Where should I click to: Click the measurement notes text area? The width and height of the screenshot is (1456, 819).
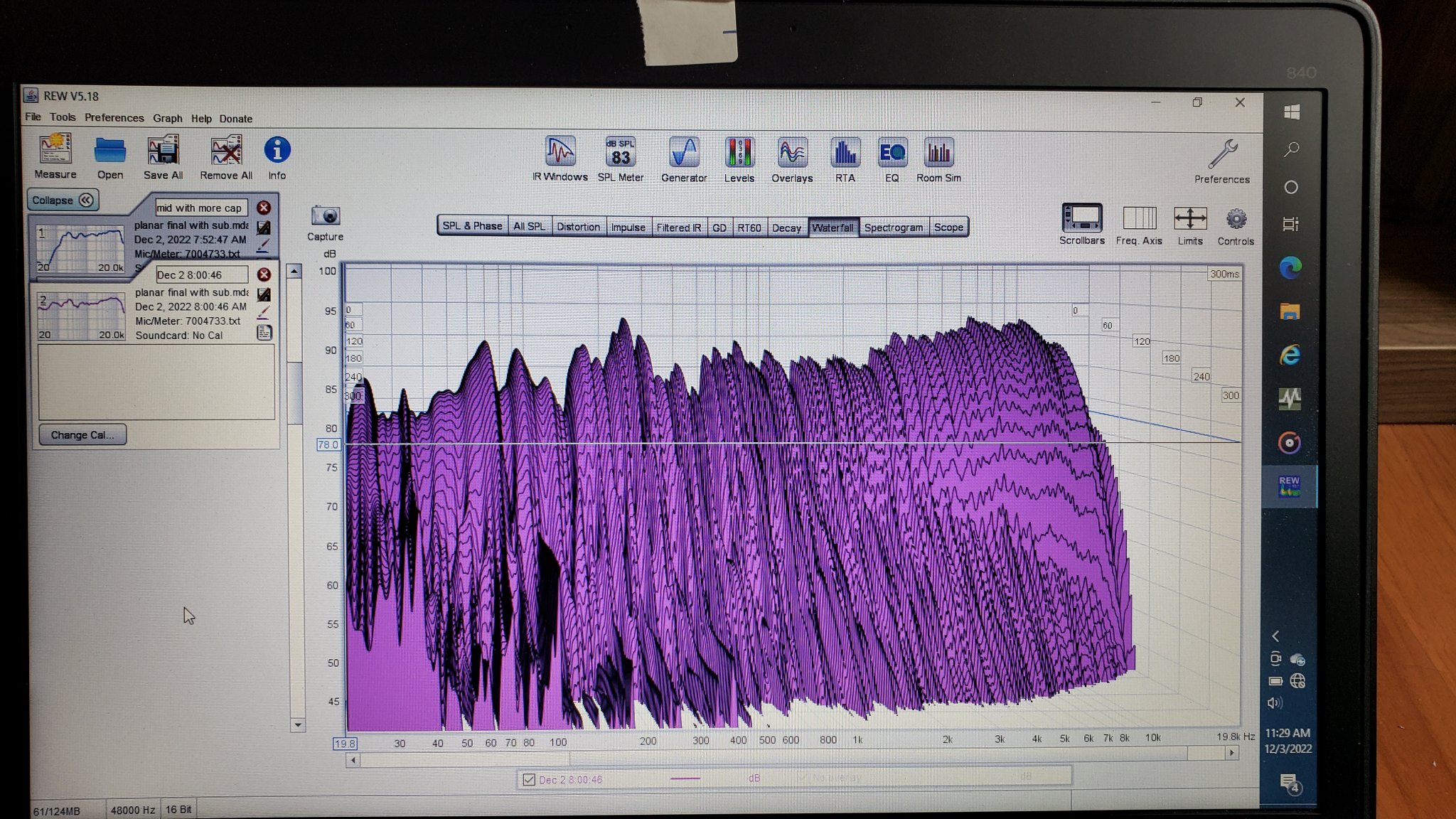click(156, 382)
